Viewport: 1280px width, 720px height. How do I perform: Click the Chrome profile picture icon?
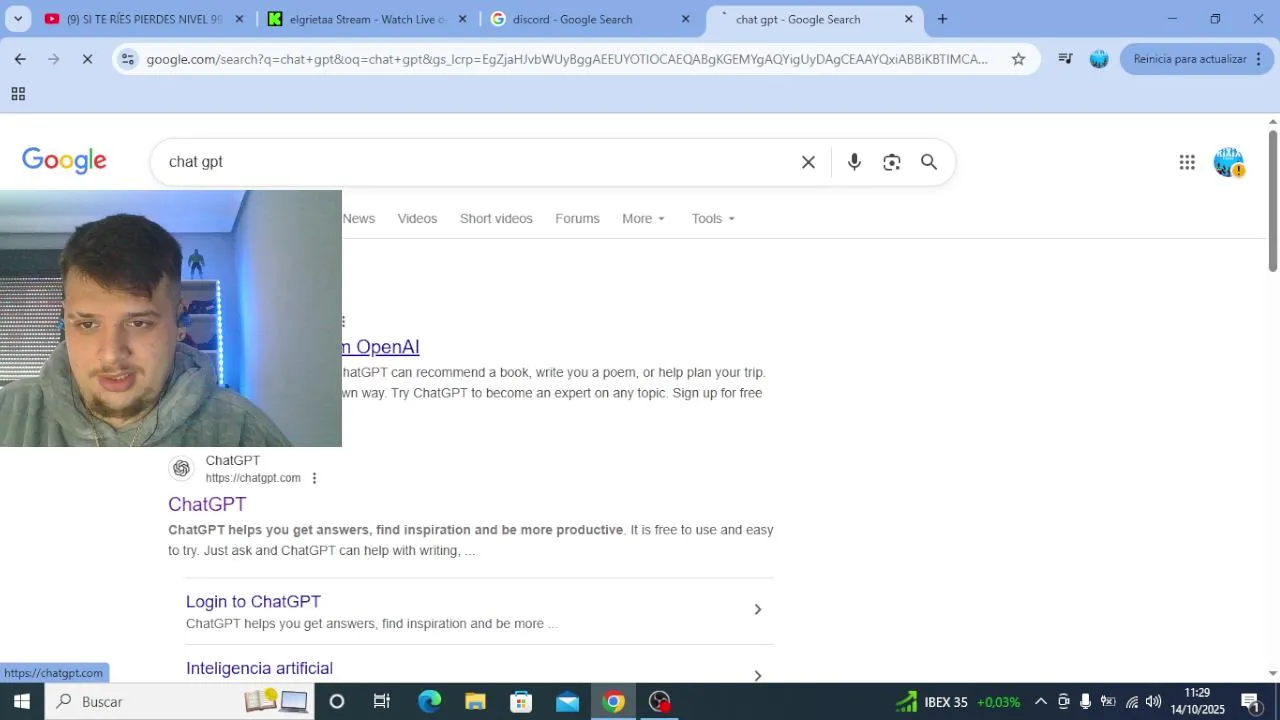(1099, 59)
